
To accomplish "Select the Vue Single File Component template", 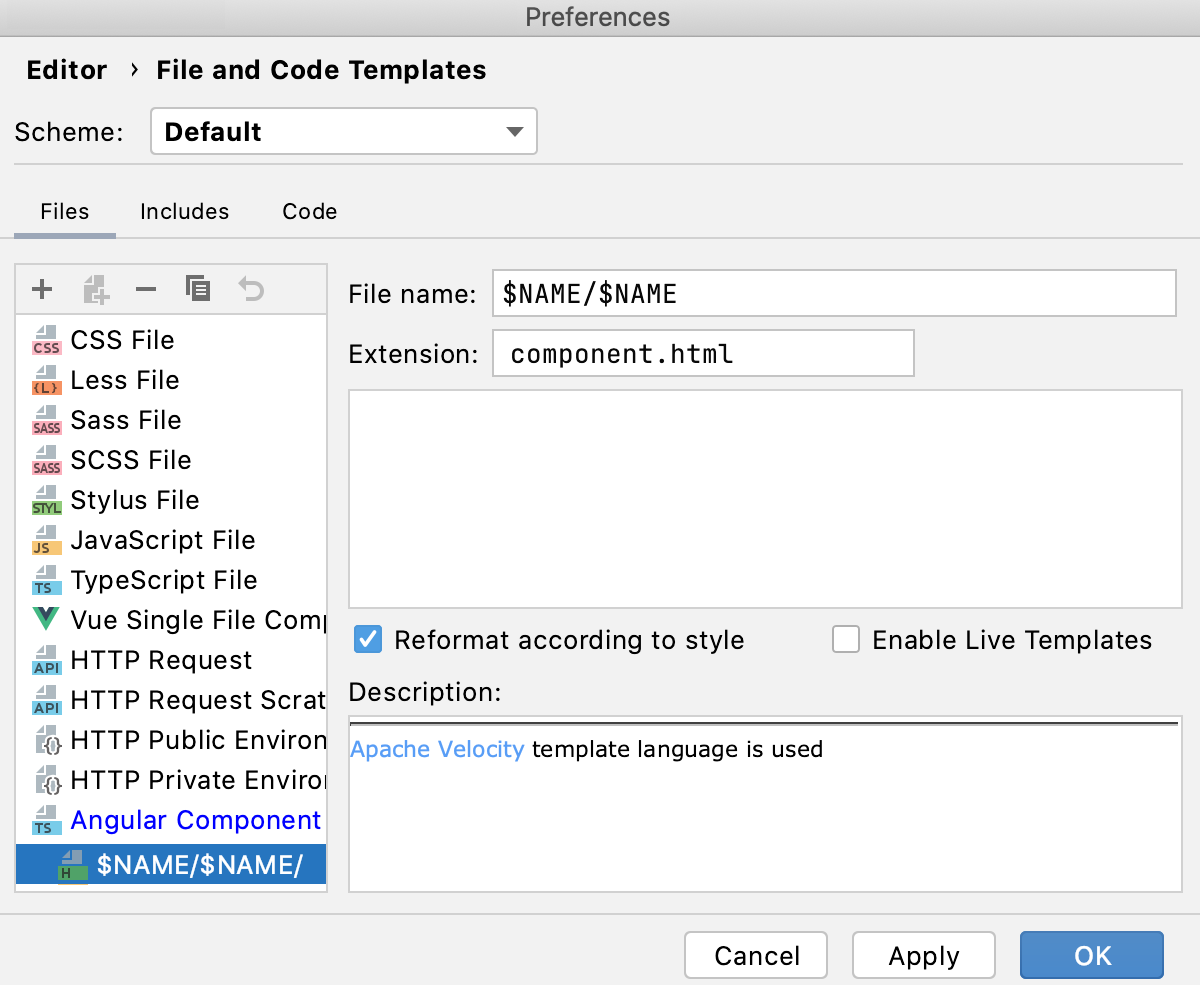I will pyautogui.click(x=171, y=620).
